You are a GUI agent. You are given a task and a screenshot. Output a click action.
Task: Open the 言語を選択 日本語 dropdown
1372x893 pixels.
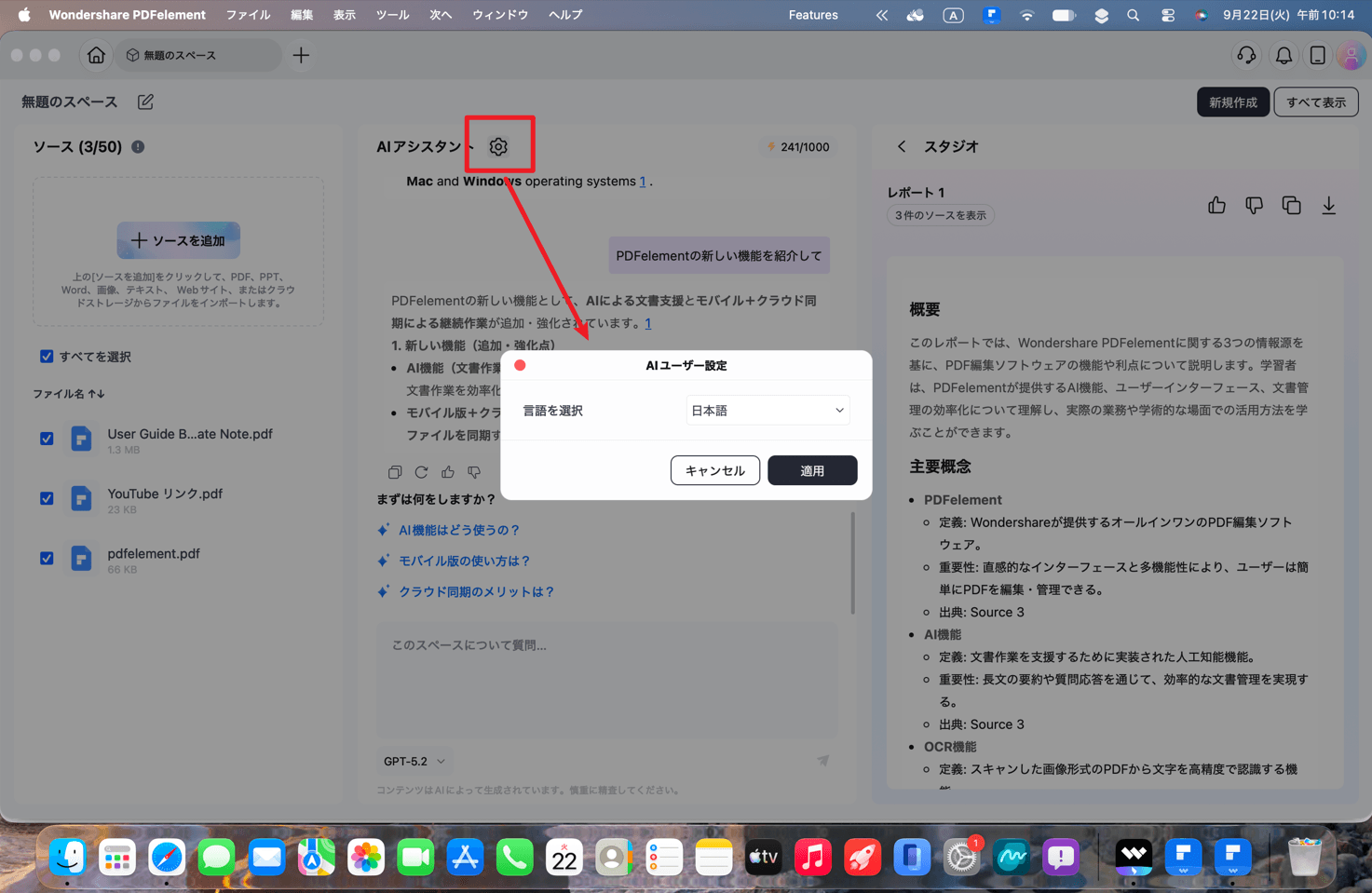pos(768,410)
